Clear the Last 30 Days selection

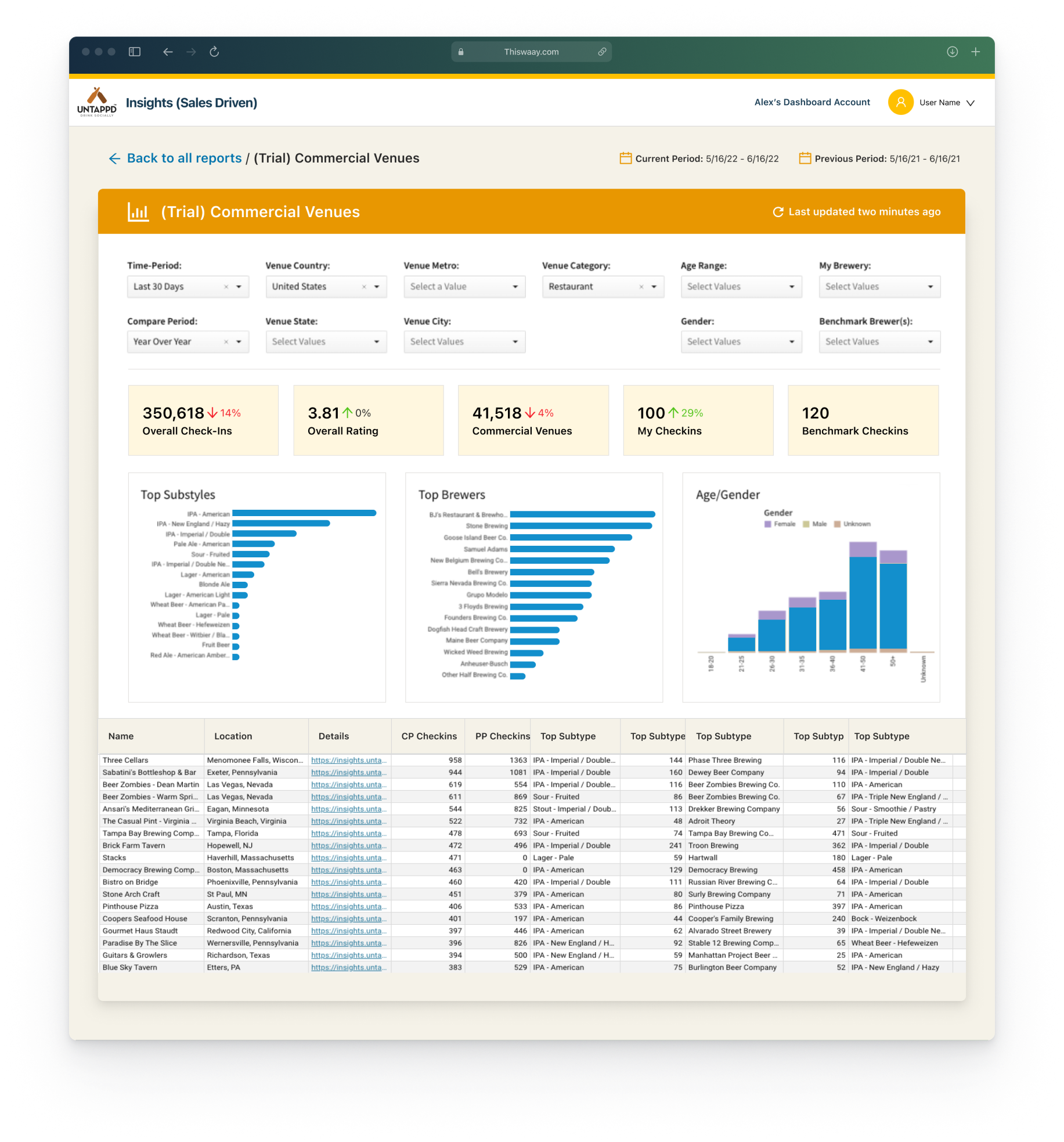[x=226, y=287]
